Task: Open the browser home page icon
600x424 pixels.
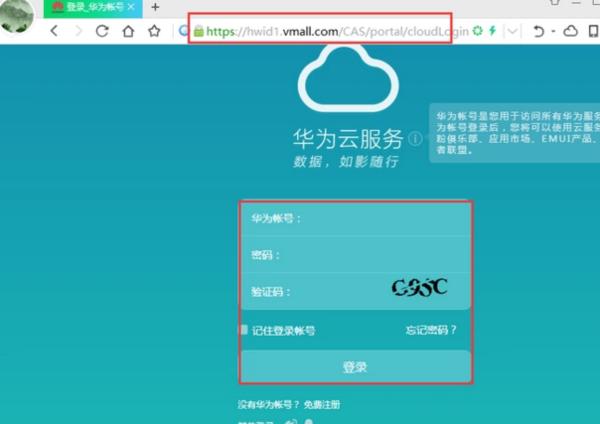Action: click(x=128, y=31)
